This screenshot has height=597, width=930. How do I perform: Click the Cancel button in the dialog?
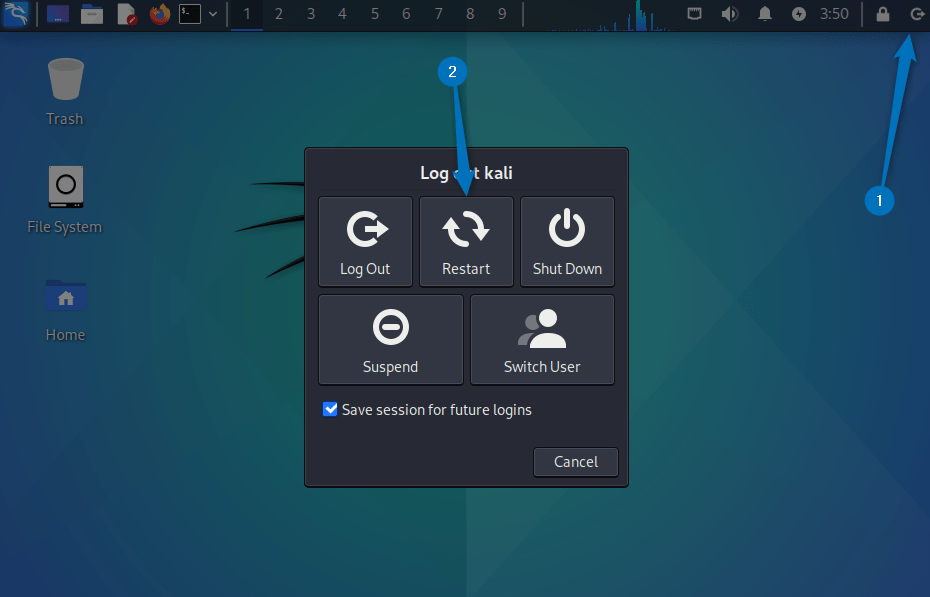pos(575,462)
